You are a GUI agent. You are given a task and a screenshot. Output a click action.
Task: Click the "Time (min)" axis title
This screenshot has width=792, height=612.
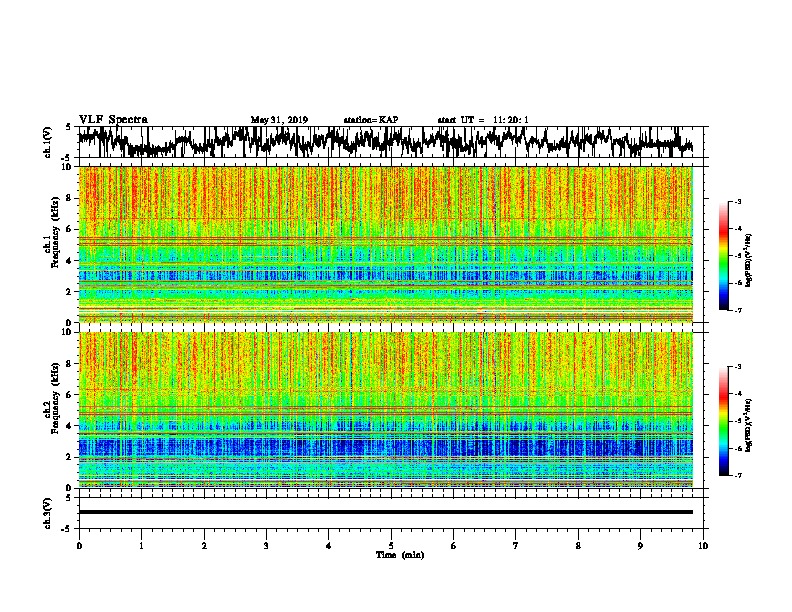click(400, 555)
